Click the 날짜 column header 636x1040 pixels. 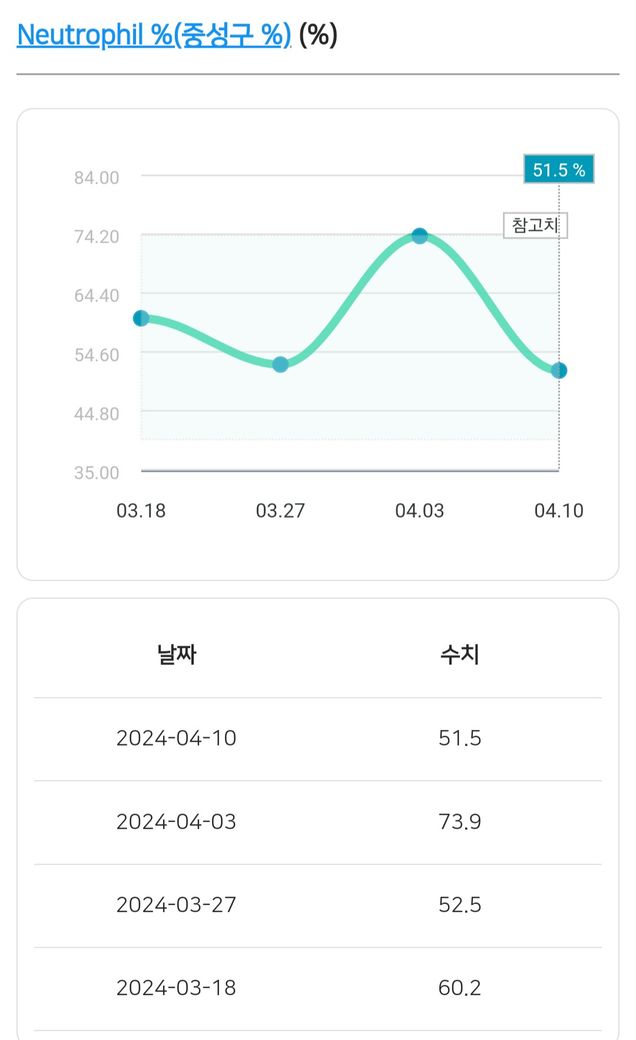tap(177, 656)
